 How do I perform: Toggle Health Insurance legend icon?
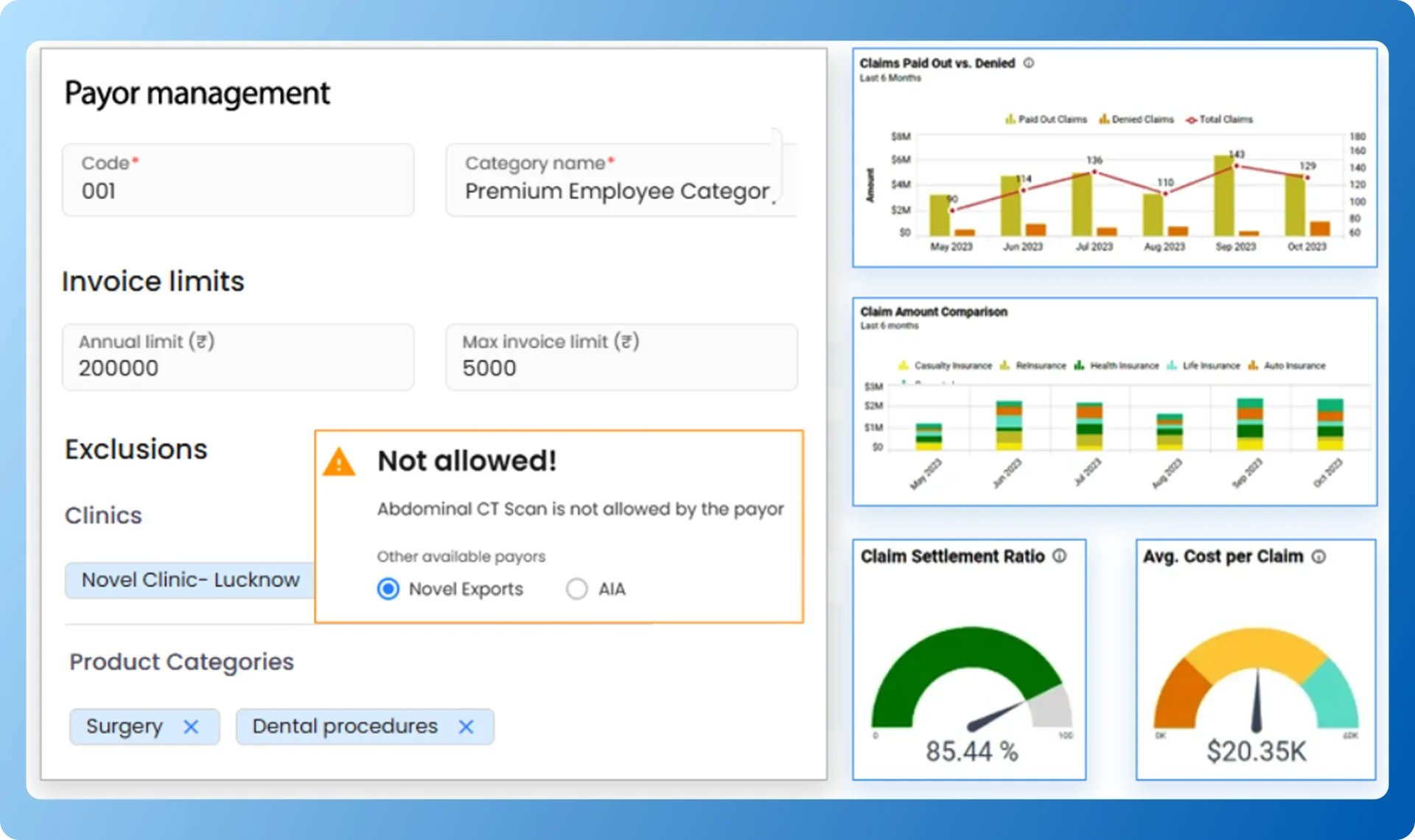point(1079,365)
